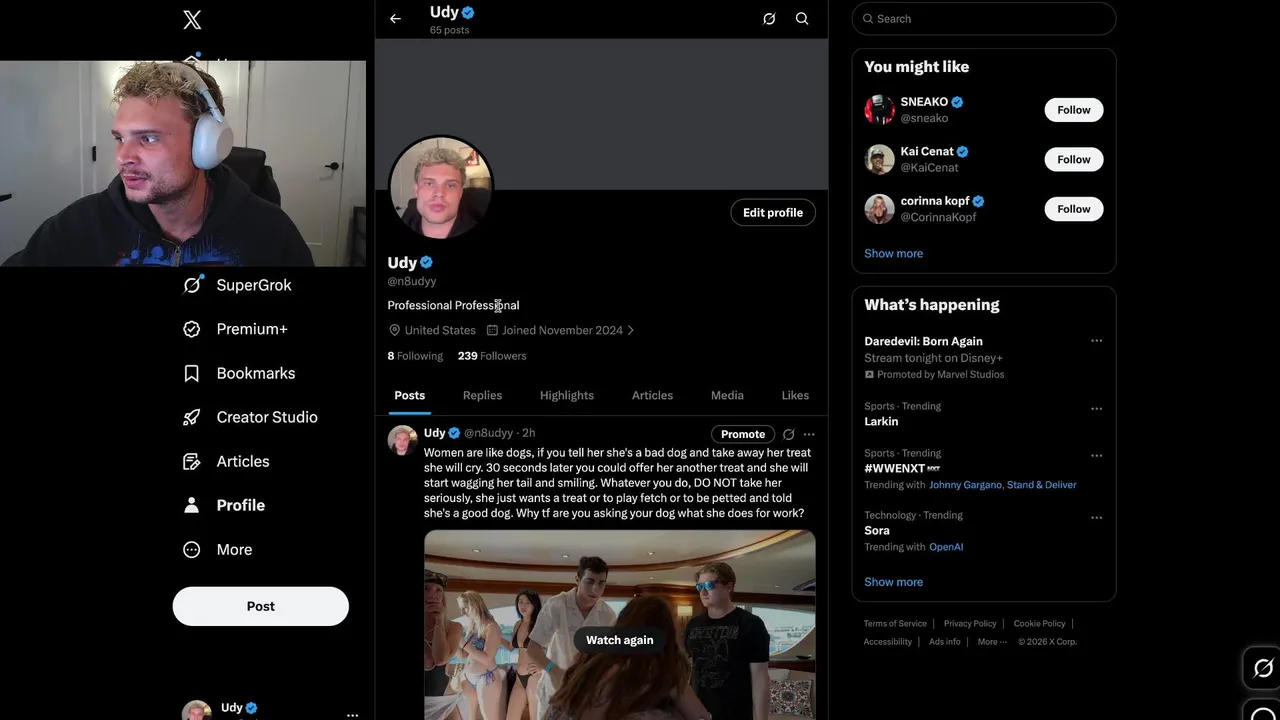1280x720 pixels.
Task: Go to Profile in the sidebar
Action: click(224, 505)
